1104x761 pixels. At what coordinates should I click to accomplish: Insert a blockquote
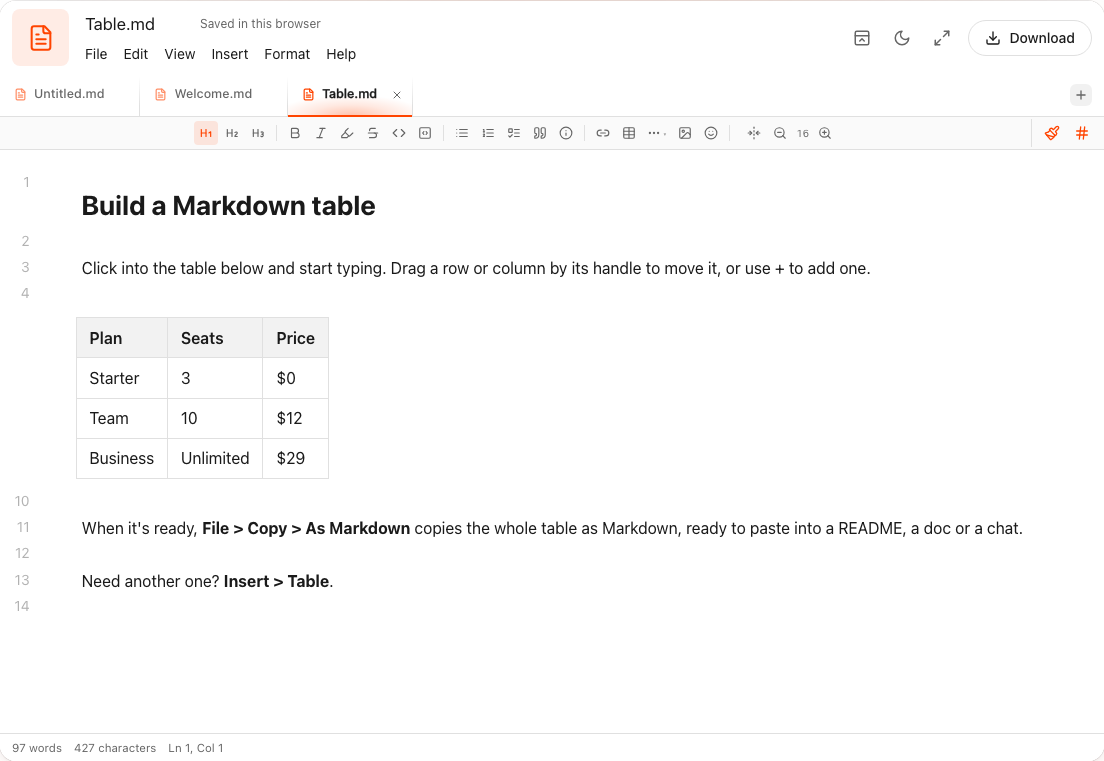tap(540, 133)
